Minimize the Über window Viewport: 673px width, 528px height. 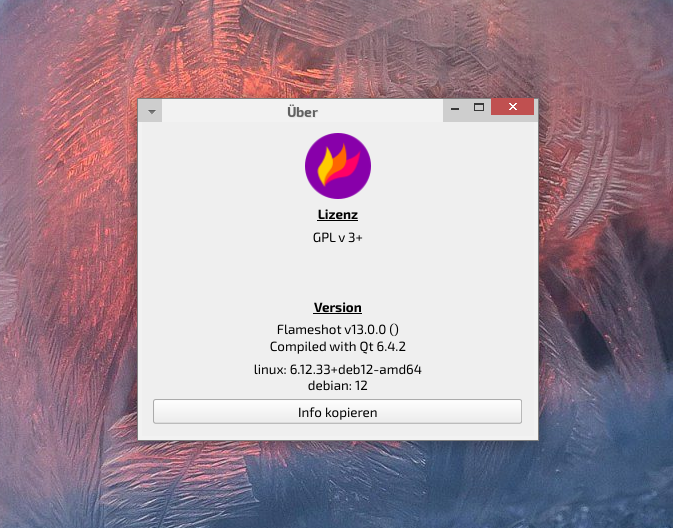[x=455, y=108]
